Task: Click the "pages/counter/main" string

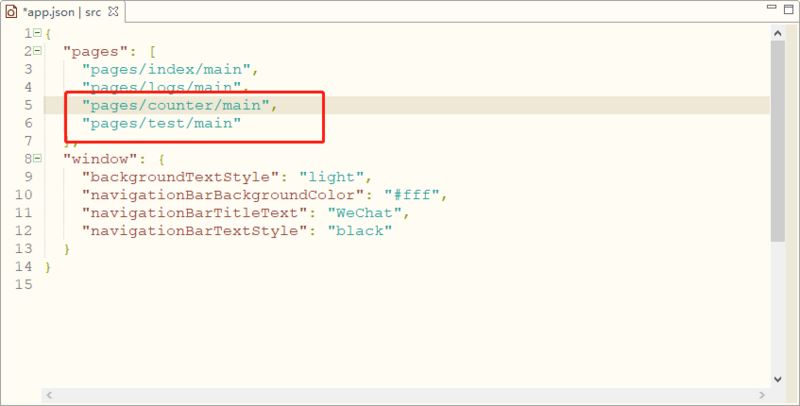Action: 176,105
